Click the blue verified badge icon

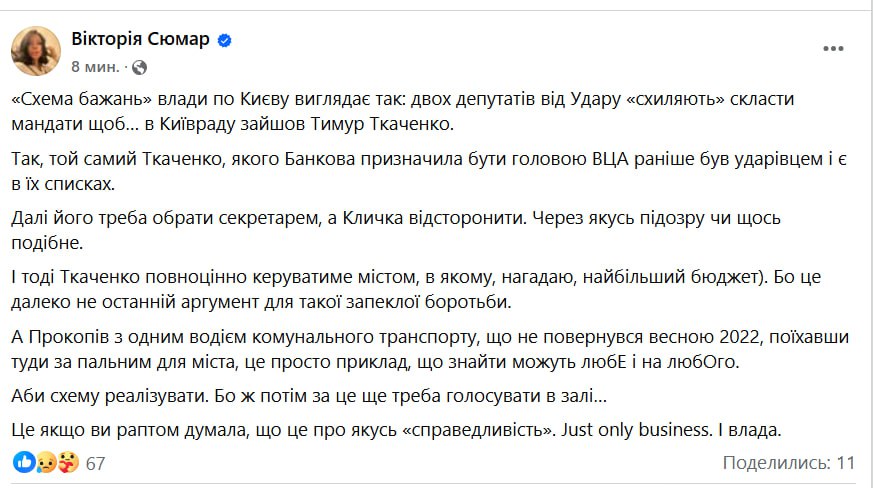coord(224,40)
